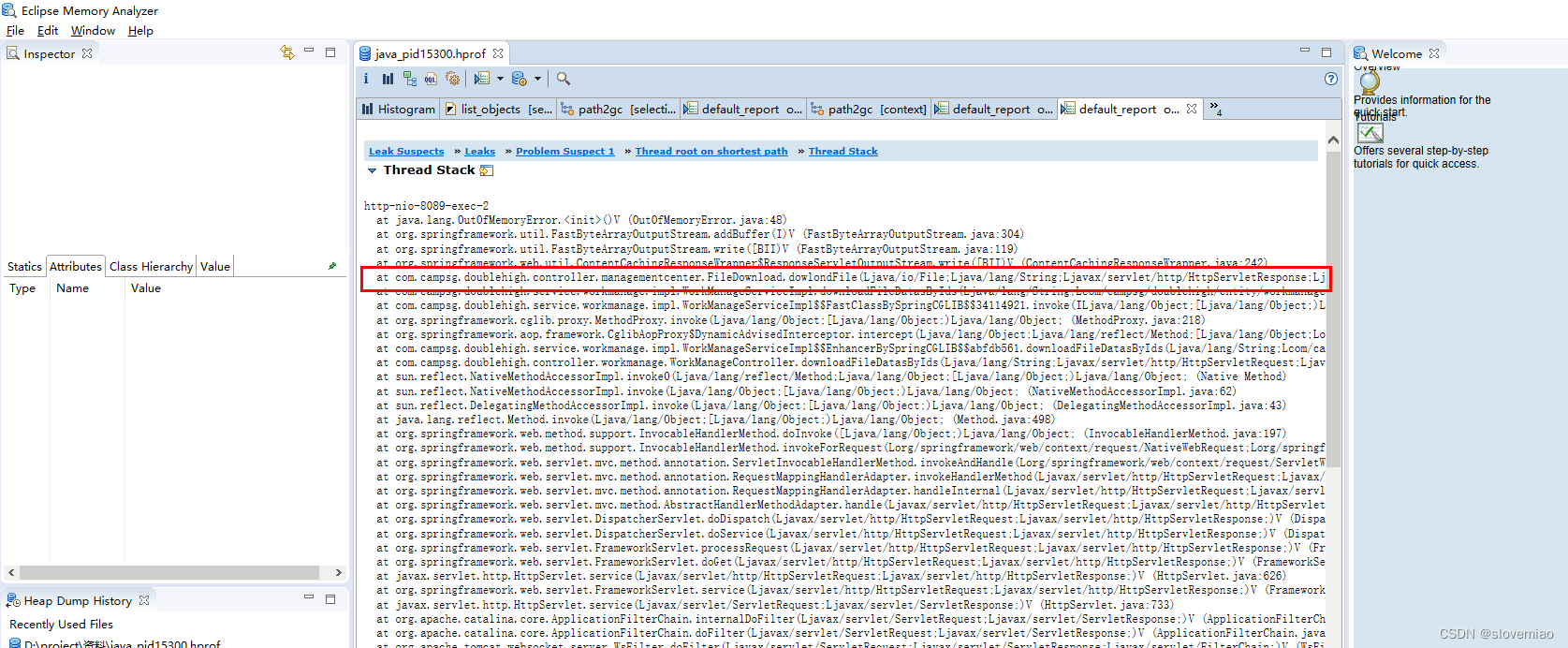This screenshot has height=648, width=1568.
Task: Switch to the Histogram tab
Action: tap(398, 109)
